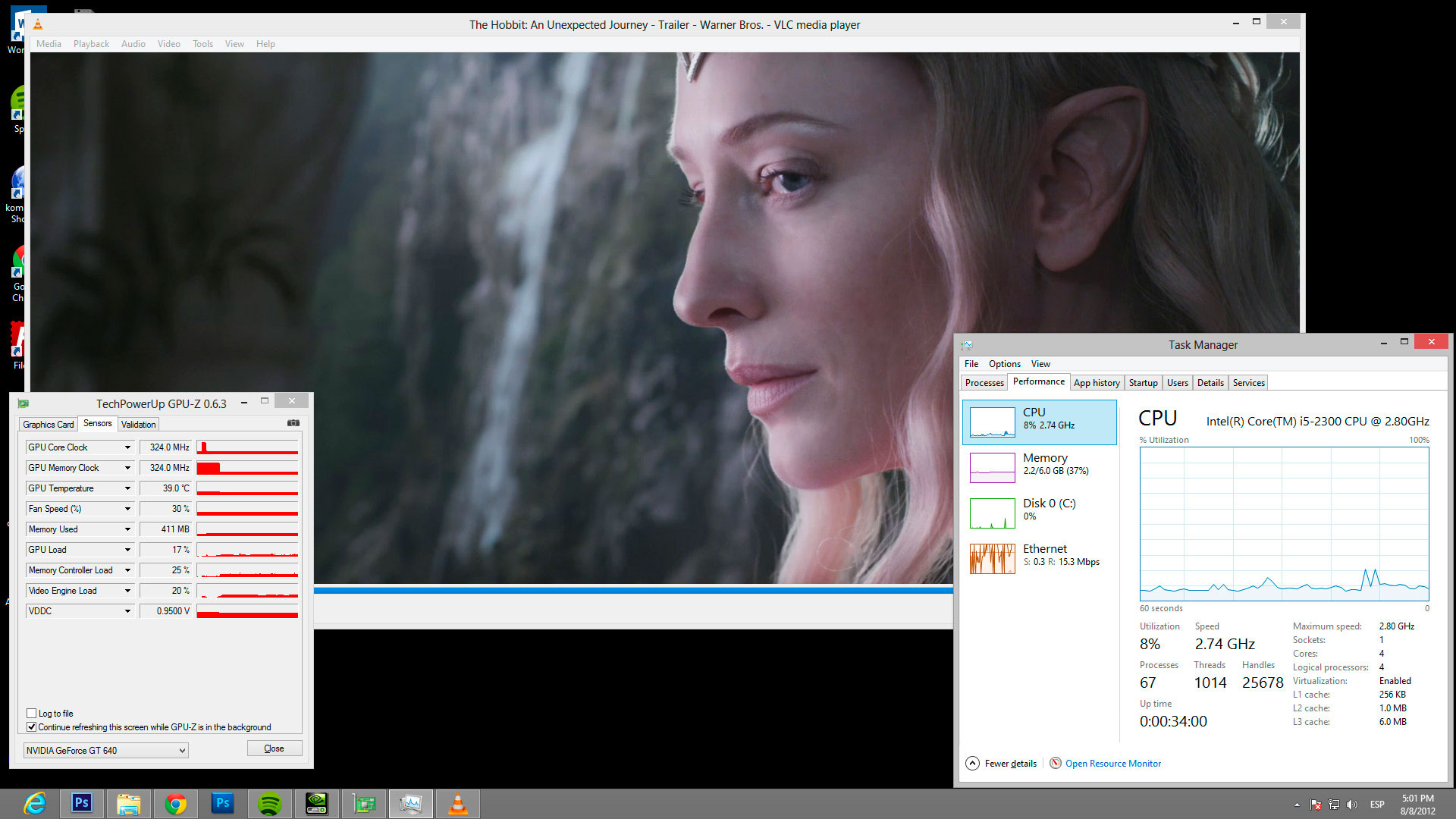
Task: Expand the Fan Speed sensor dropdown
Action: (127, 509)
